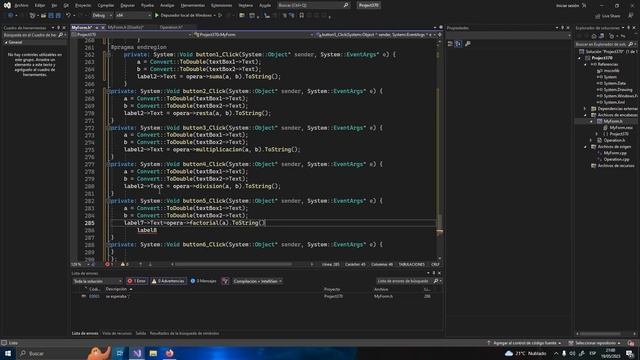Image resolution: width=640 pixels, height=360 pixels.
Task: Click Agregar al control de código fuente
Action: pyautogui.click(x=524, y=343)
